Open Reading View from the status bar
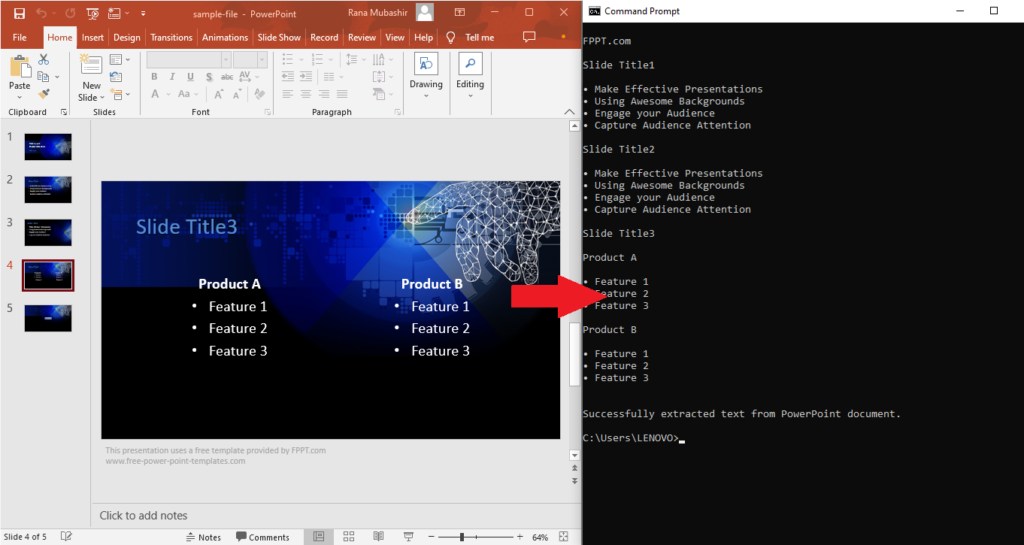The height and width of the screenshot is (545, 1024). click(x=379, y=537)
